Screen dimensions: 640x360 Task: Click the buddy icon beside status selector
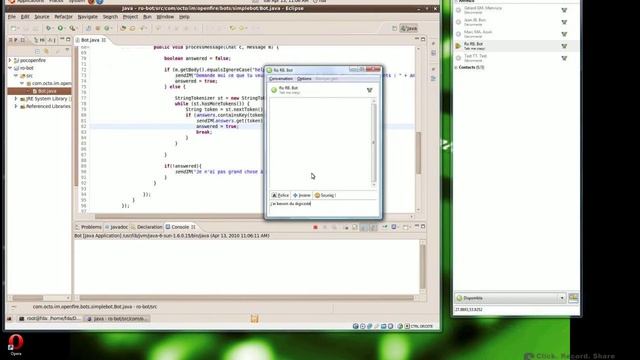click(x=573, y=298)
